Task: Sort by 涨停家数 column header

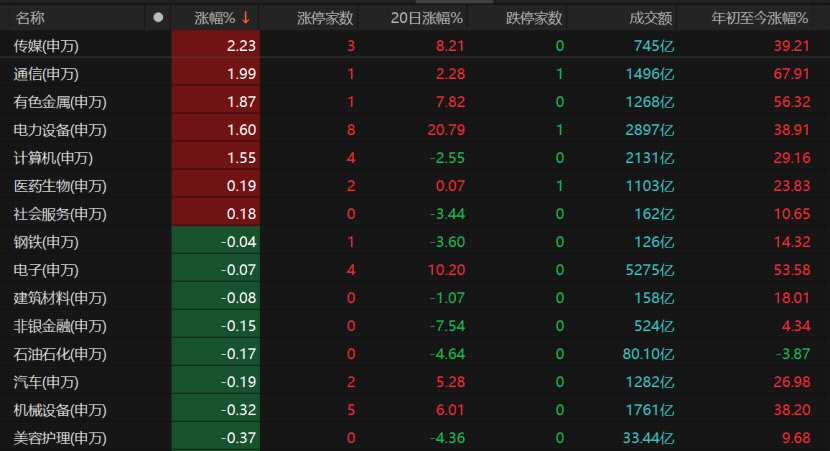Action: click(x=324, y=18)
